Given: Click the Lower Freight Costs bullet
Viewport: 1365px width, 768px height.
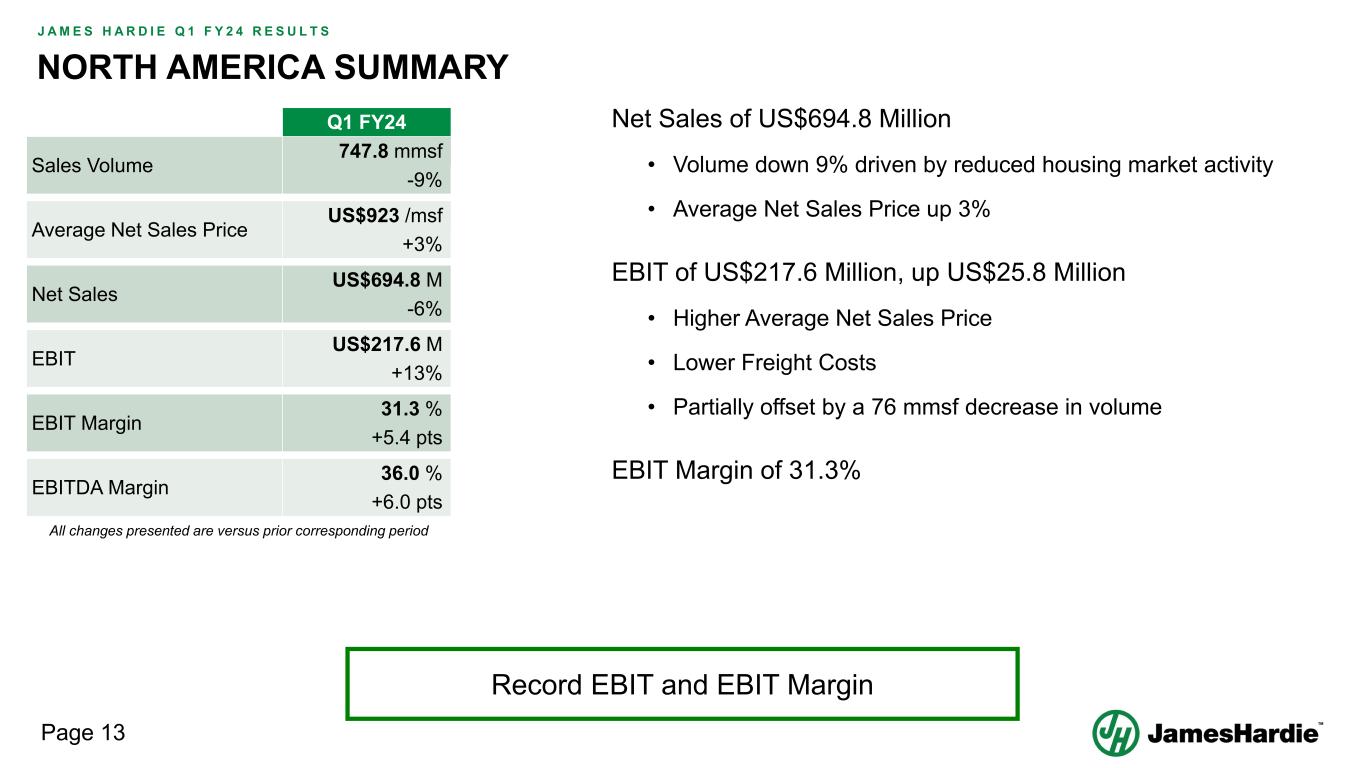Looking at the screenshot, I should pyautogui.click(x=774, y=363).
